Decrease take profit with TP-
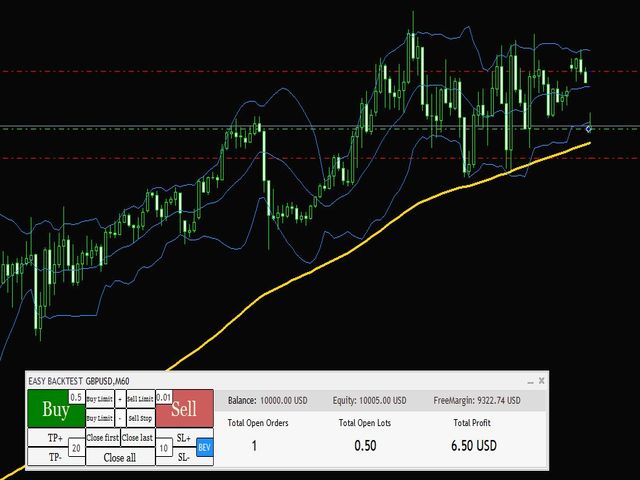Image resolution: width=640 pixels, height=480 pixels. pyautogui.click(x=54, y=457)
